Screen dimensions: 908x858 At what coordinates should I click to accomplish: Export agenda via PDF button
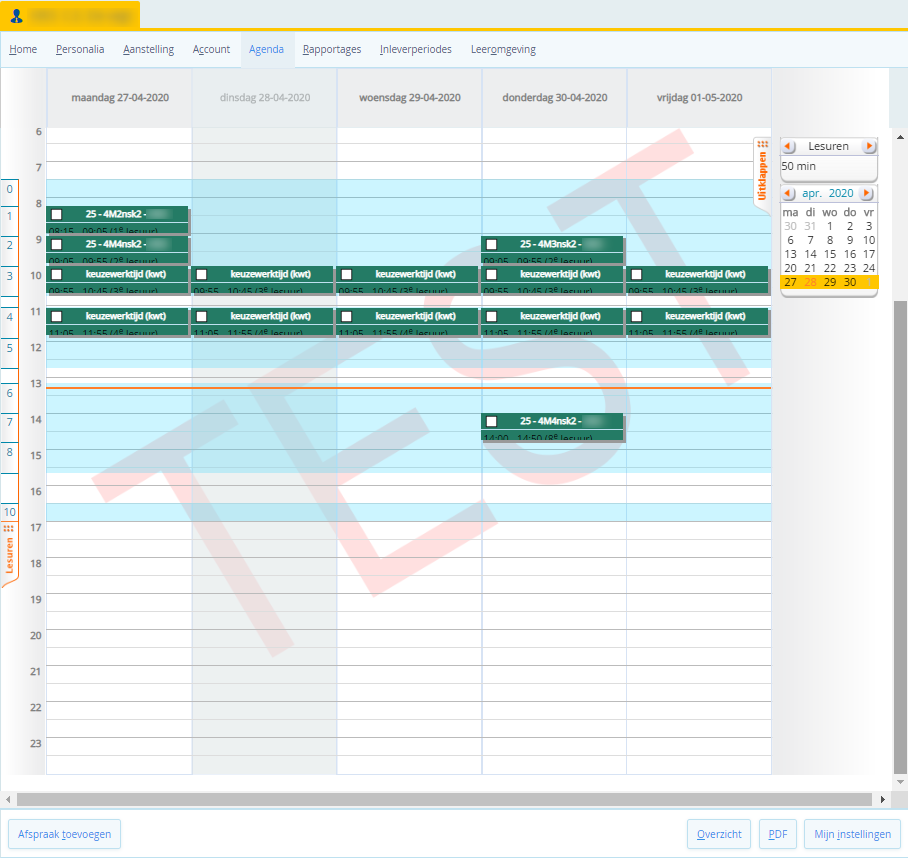pyautogui.click(x=778, y=834)
